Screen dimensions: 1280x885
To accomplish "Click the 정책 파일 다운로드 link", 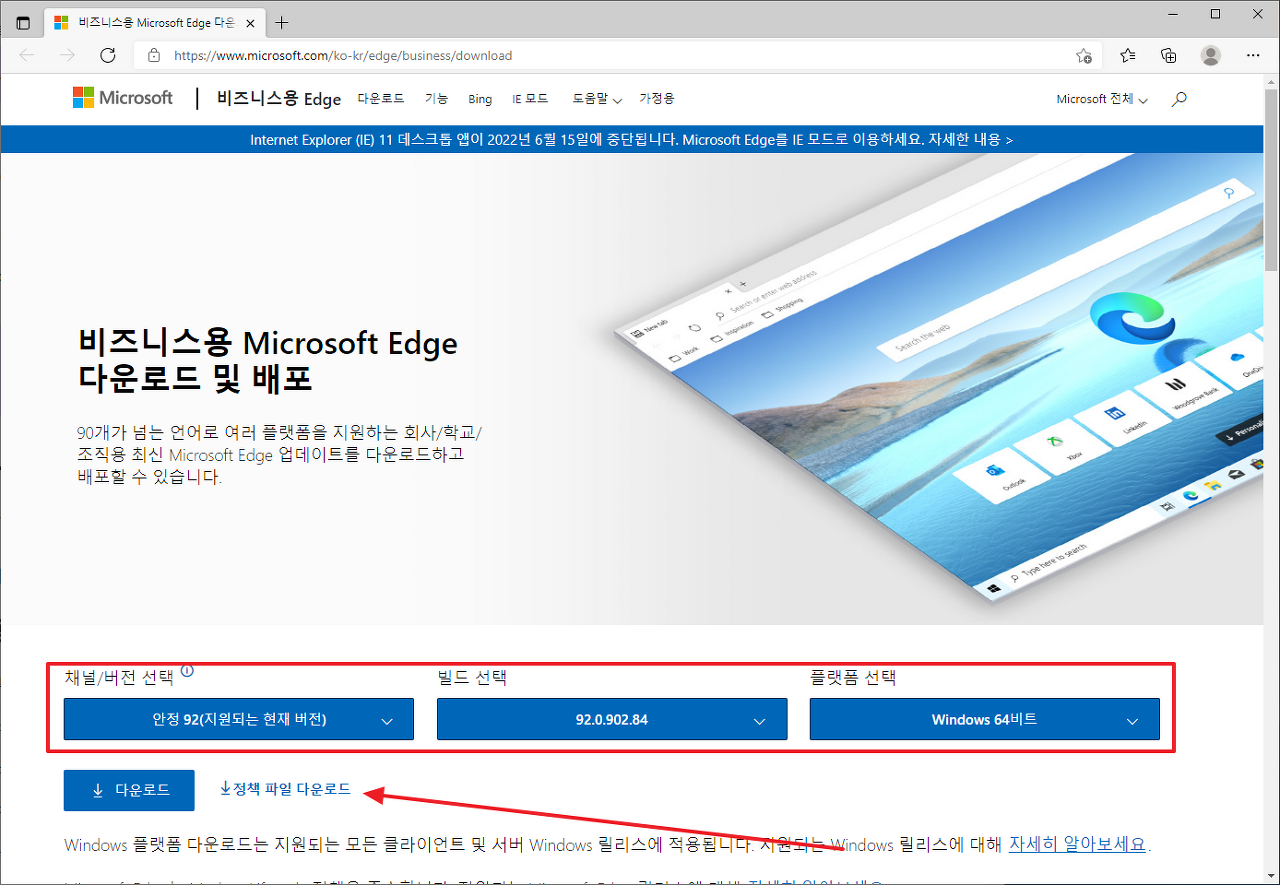I will pyautogui.click(x=285, y=789).
